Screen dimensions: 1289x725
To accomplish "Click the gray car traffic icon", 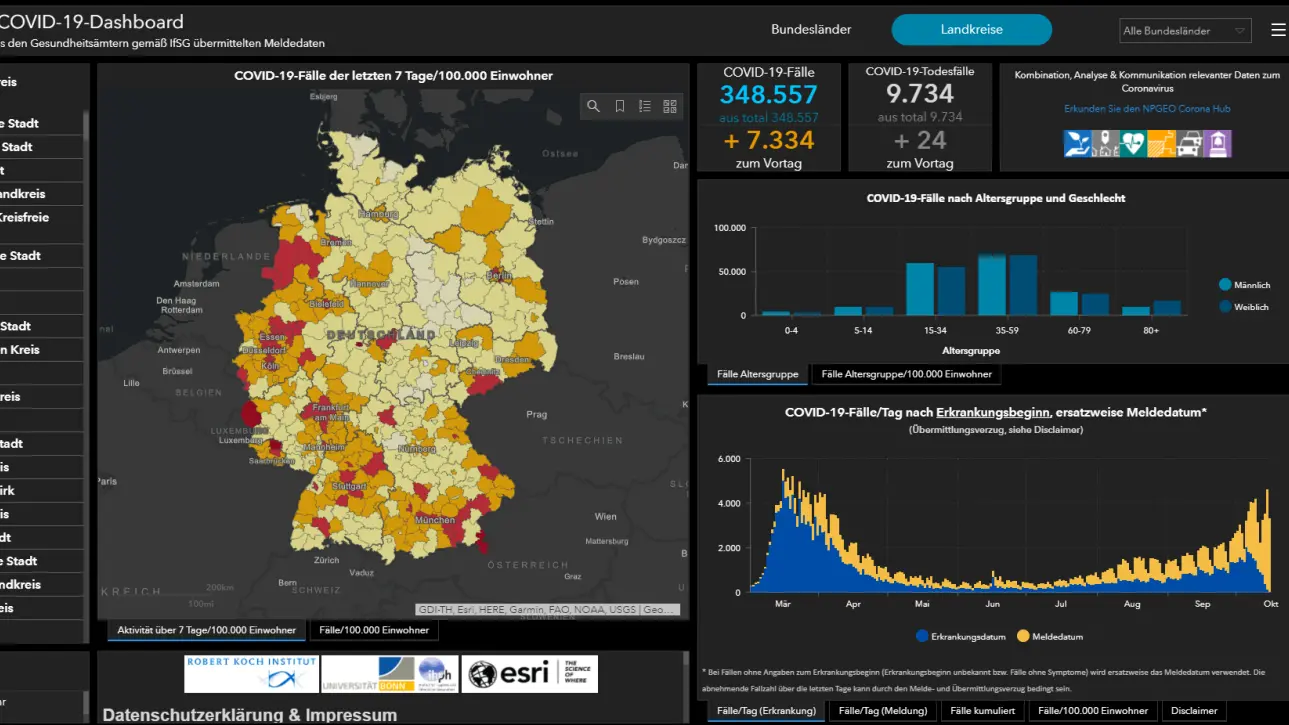I will [x=1188, y=144].
